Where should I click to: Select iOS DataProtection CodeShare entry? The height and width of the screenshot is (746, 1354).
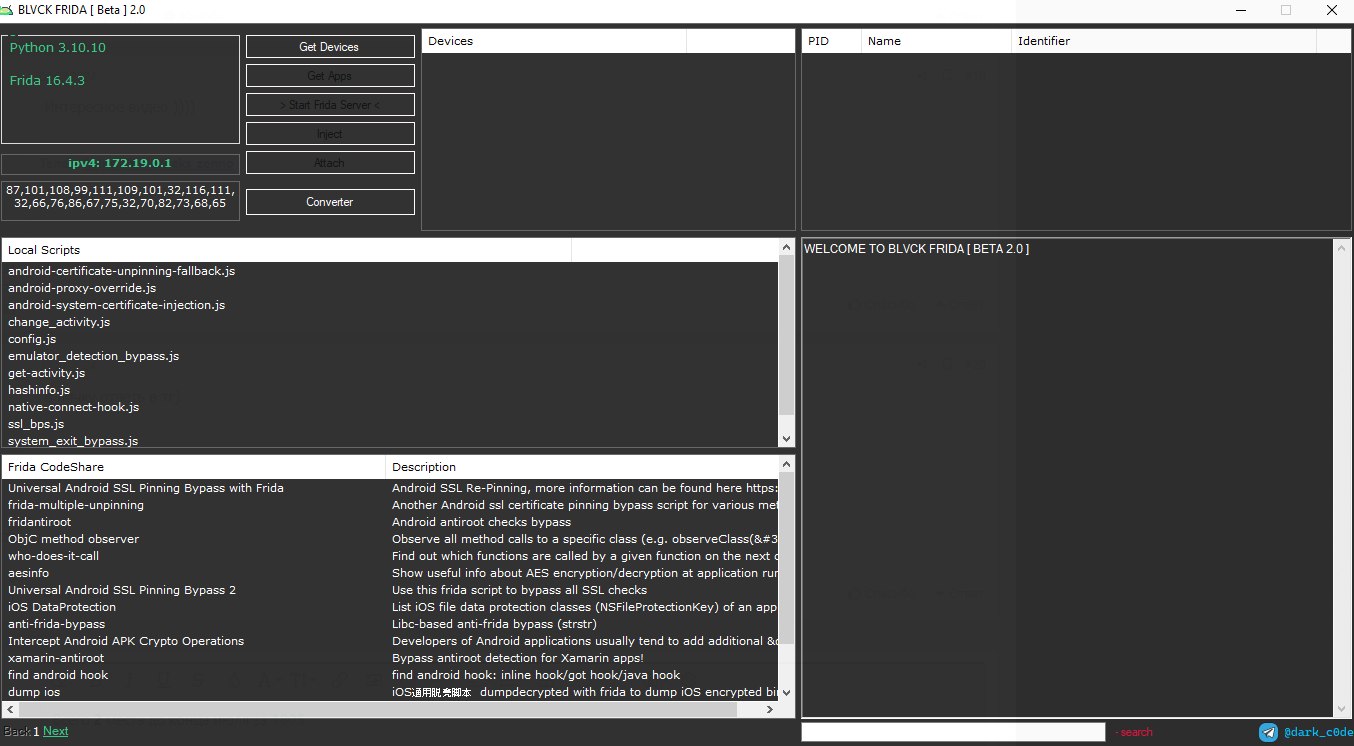tap(62, 607)
